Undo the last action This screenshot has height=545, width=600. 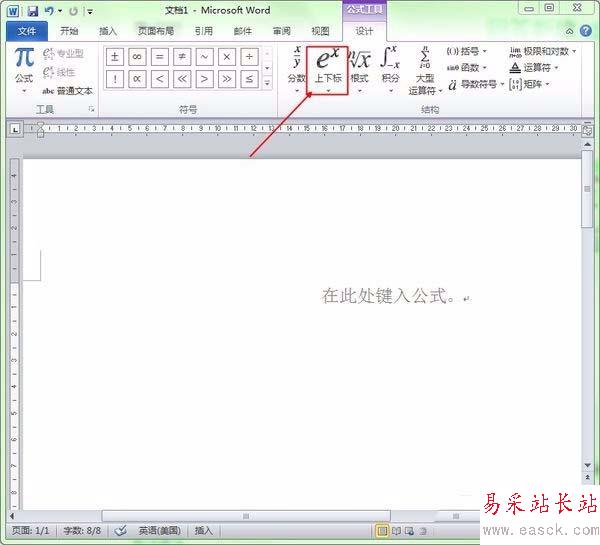pyautogui.click(x=49, y=11)
